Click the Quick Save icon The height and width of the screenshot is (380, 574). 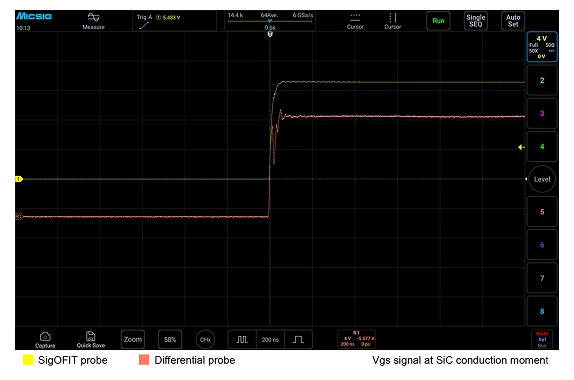point(91,340)
